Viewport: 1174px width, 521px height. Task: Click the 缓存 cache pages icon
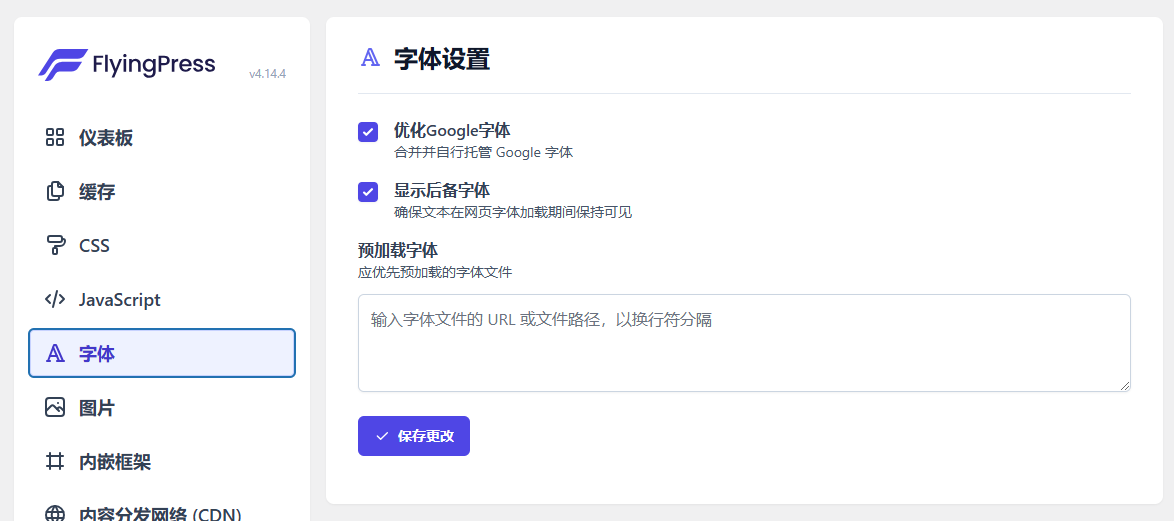55,192
